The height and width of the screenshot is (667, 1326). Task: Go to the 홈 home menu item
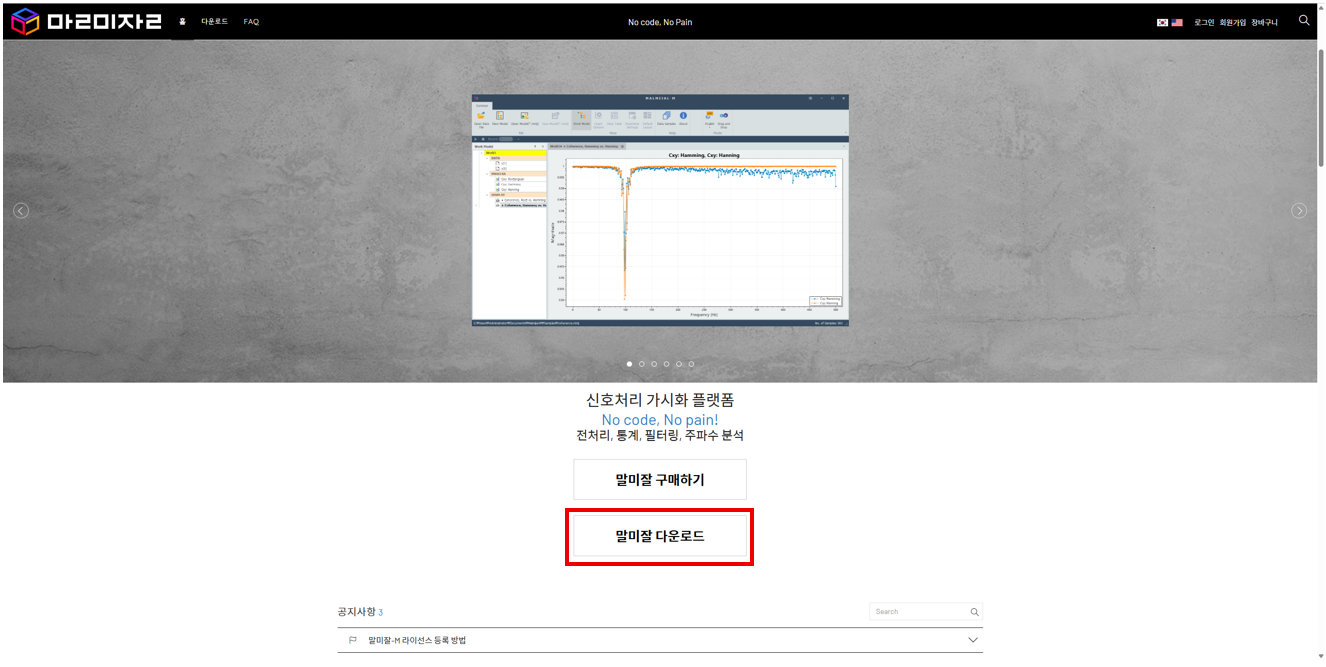182,21
